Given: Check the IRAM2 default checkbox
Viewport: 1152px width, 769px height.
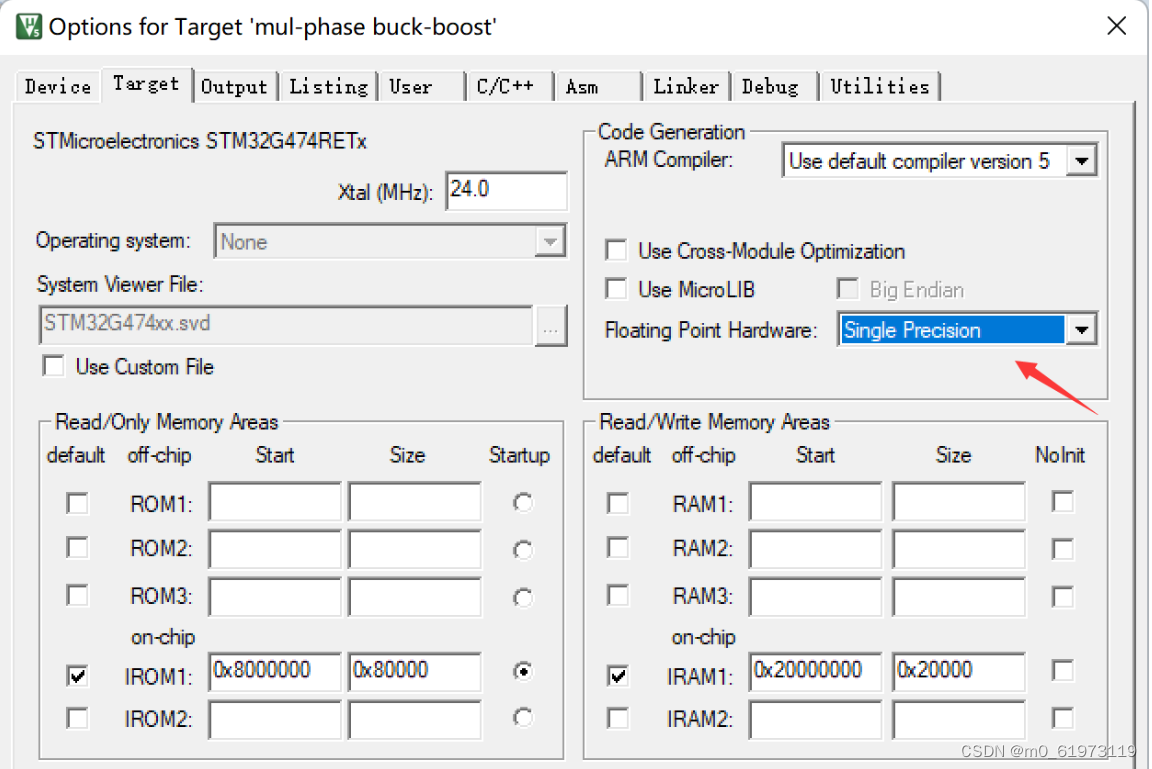Looking at the screenshot, I should click(618, 718).
